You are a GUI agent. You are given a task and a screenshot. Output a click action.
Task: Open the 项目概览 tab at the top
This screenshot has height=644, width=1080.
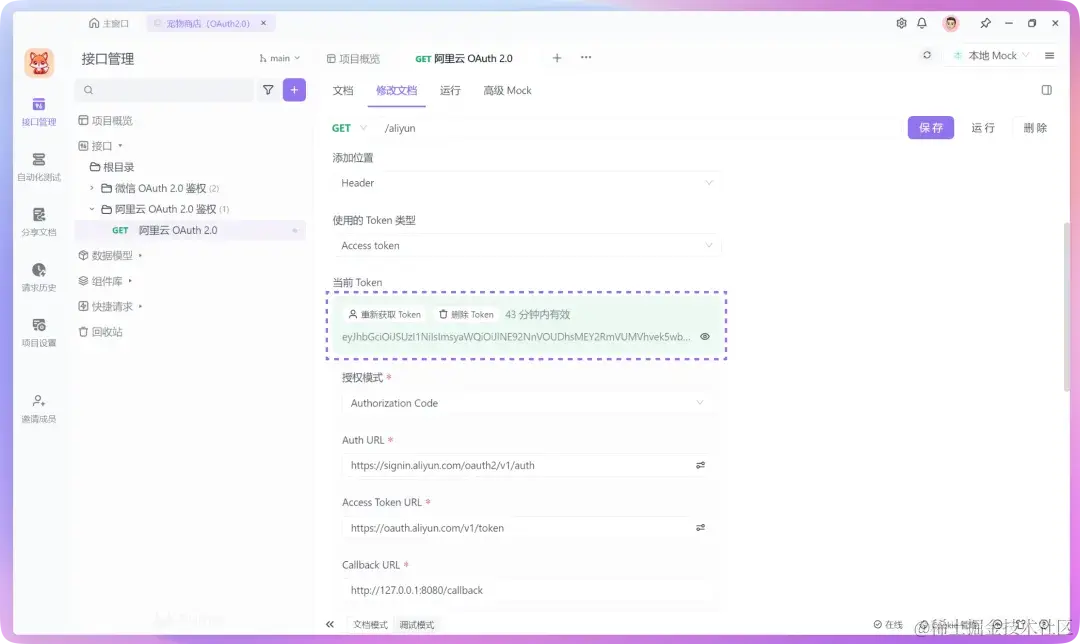pyautogui.click(x=360, y=58)
